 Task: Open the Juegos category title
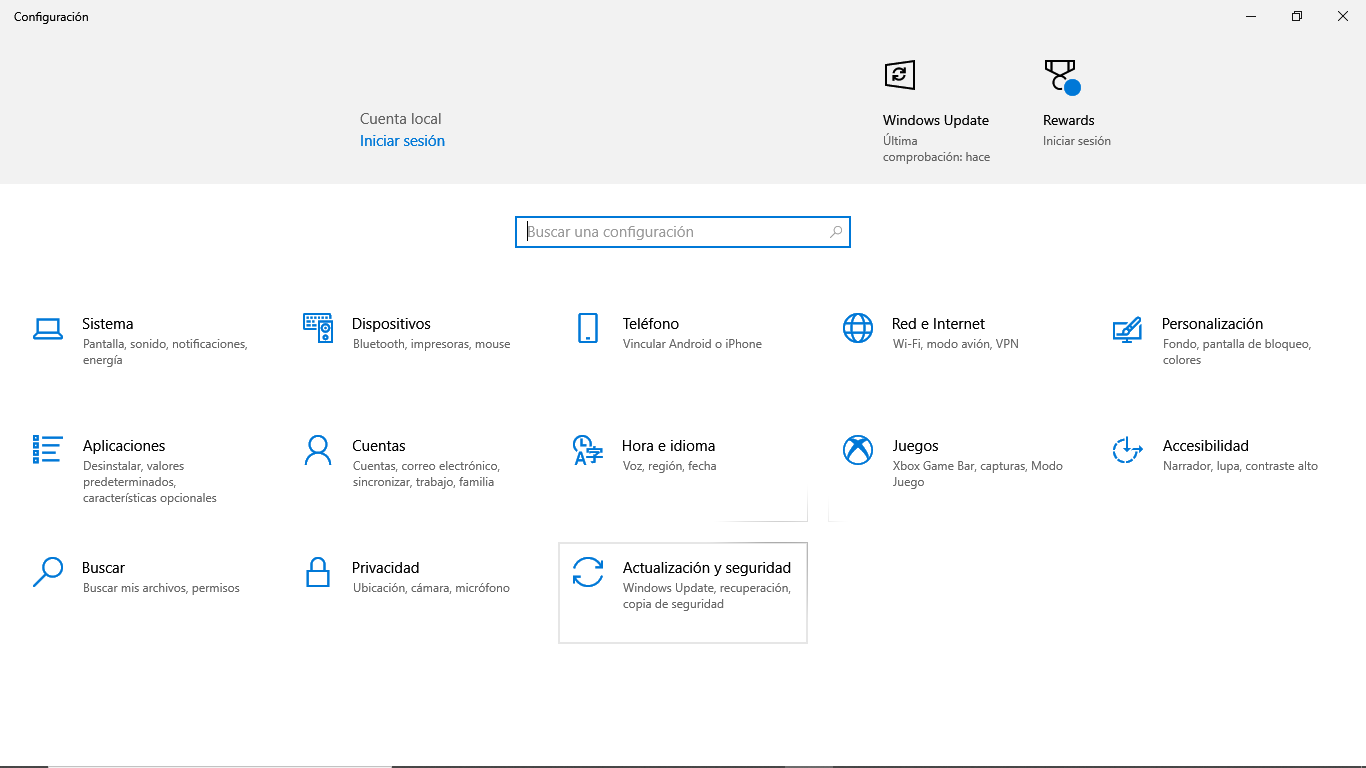pos(915,446)
